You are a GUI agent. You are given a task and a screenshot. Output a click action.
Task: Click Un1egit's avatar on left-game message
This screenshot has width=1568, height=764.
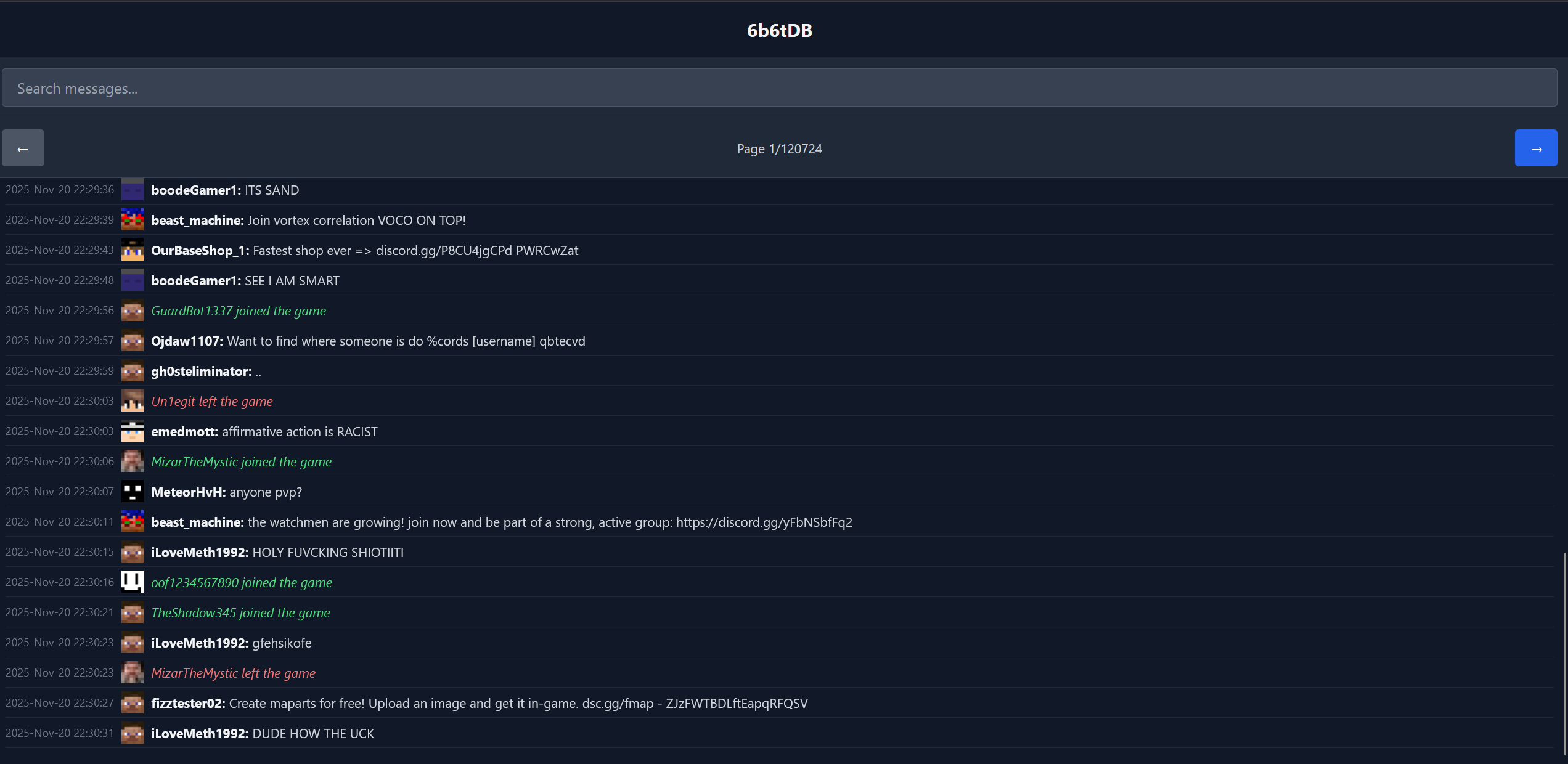click(x=132, y=401)
